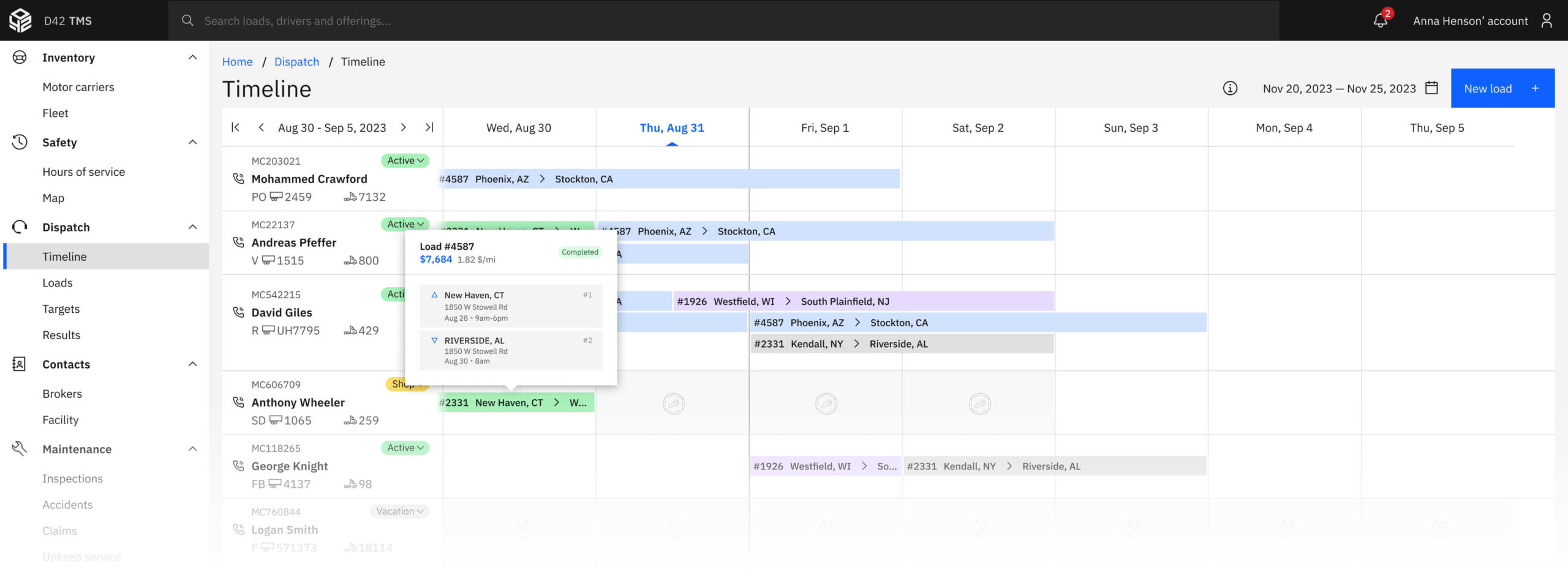Click the timeline info icon
The image size is (1568, 576).
(1230, 88)
